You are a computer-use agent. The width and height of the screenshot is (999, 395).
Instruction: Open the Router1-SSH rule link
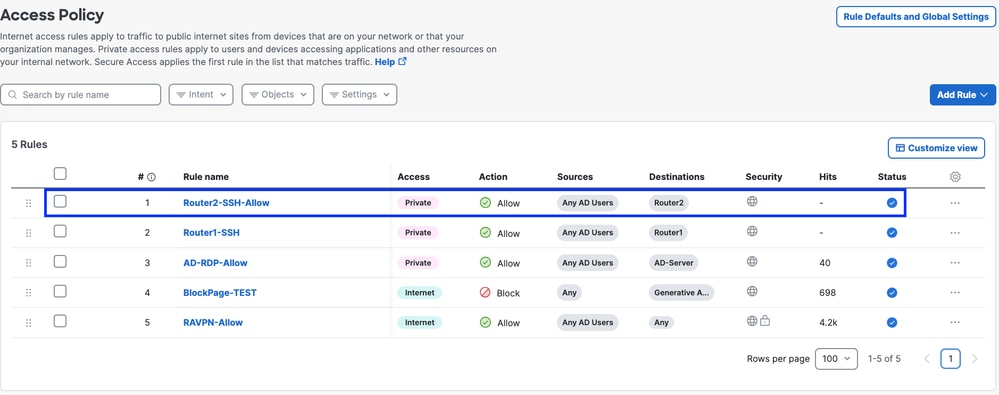tap(212, 233)
